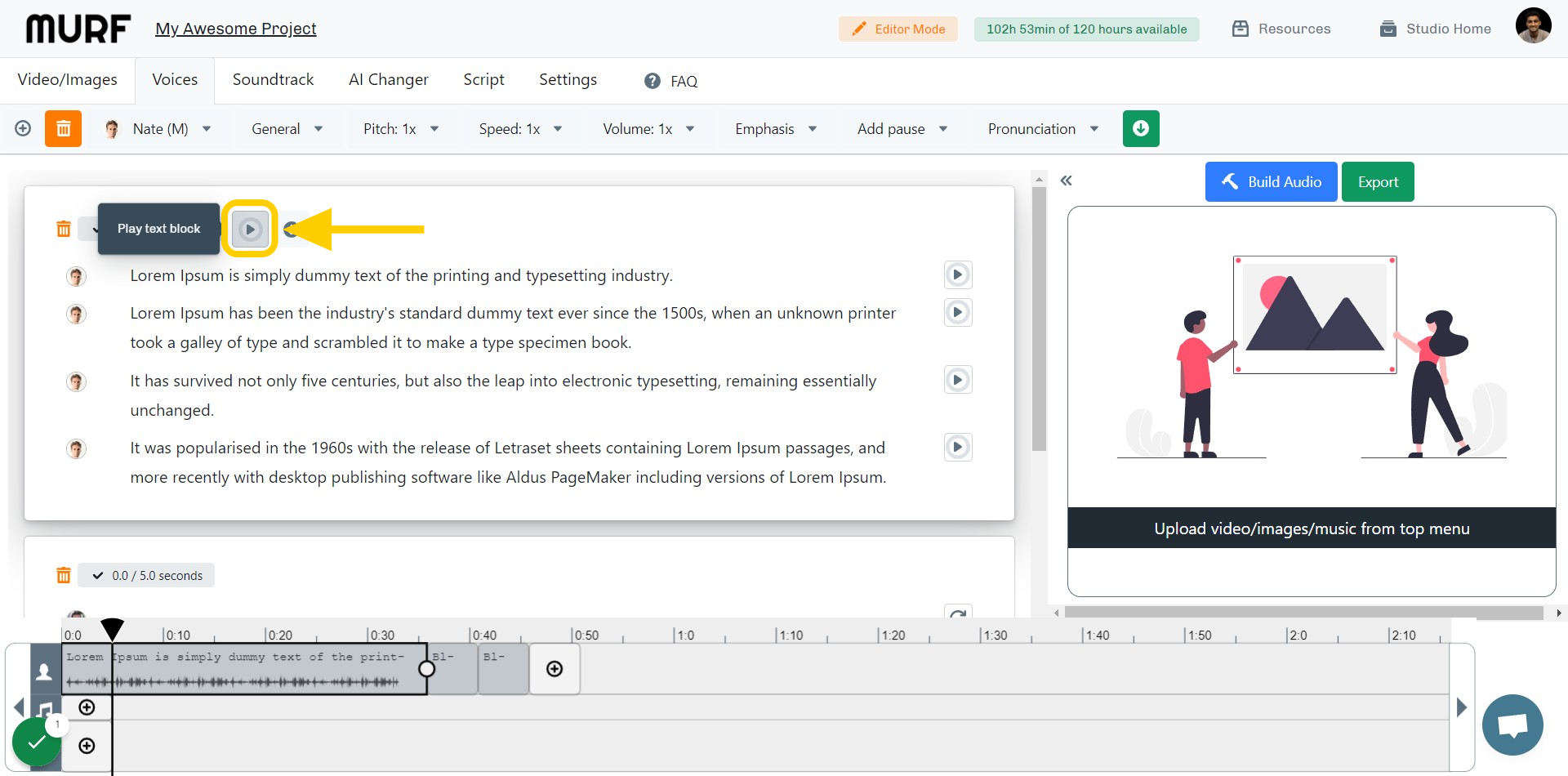Collapse preview panel with double chevron icon
This screenshot has height=776, width=1568.
[1066, 181]
